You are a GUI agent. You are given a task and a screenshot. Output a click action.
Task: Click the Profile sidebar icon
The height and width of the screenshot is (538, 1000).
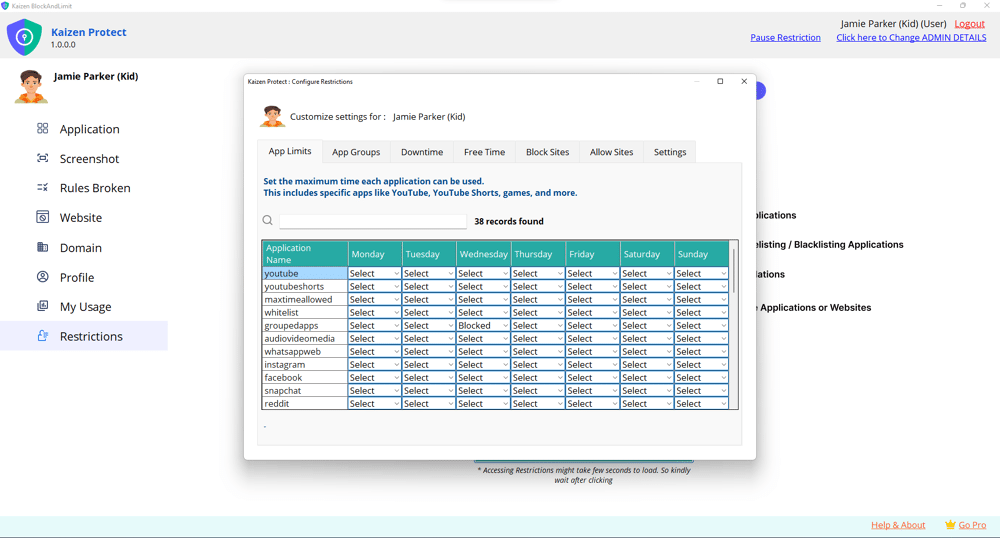[42, 277]
